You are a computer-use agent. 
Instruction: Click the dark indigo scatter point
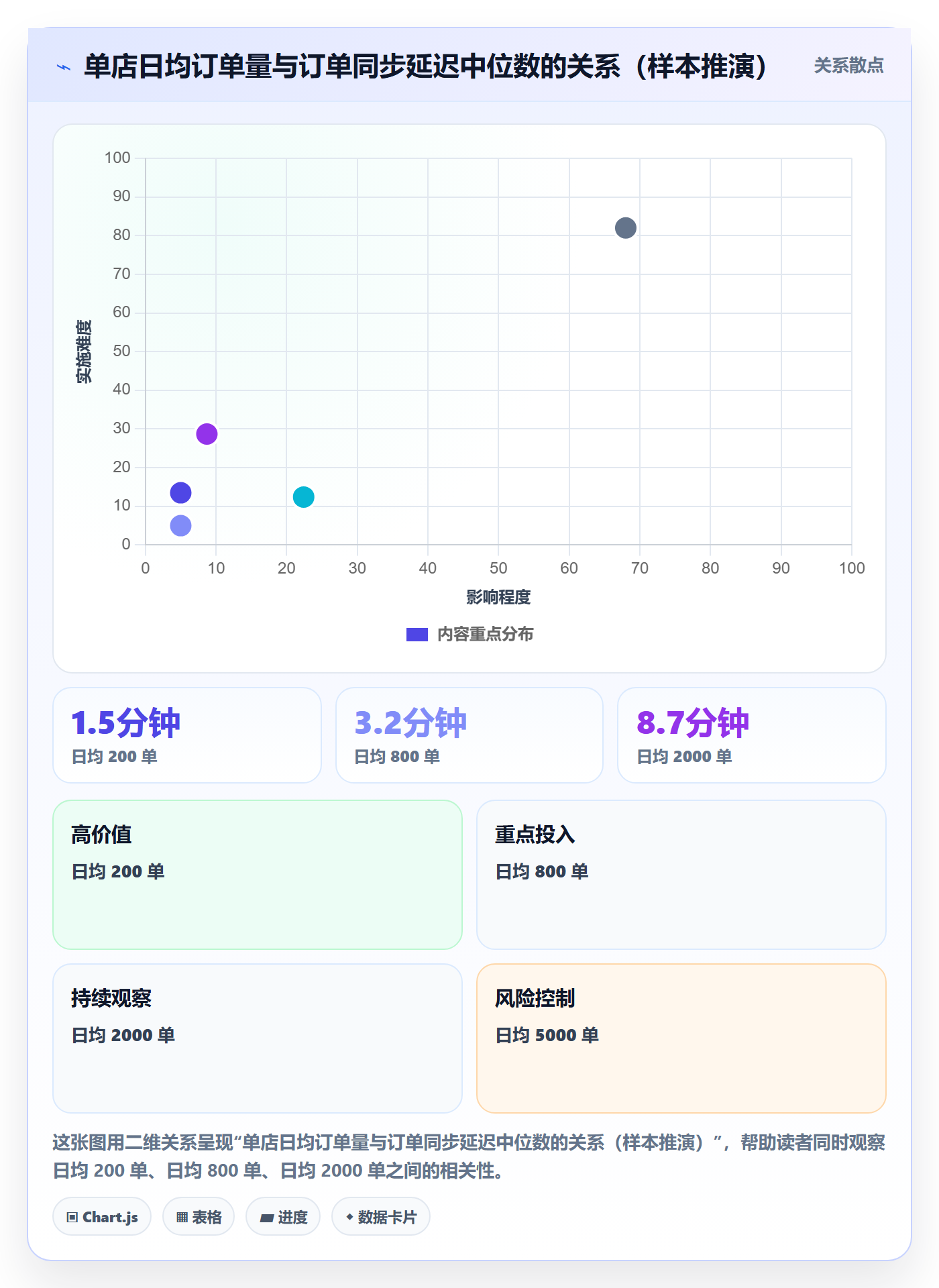click(x=180, y=493)
